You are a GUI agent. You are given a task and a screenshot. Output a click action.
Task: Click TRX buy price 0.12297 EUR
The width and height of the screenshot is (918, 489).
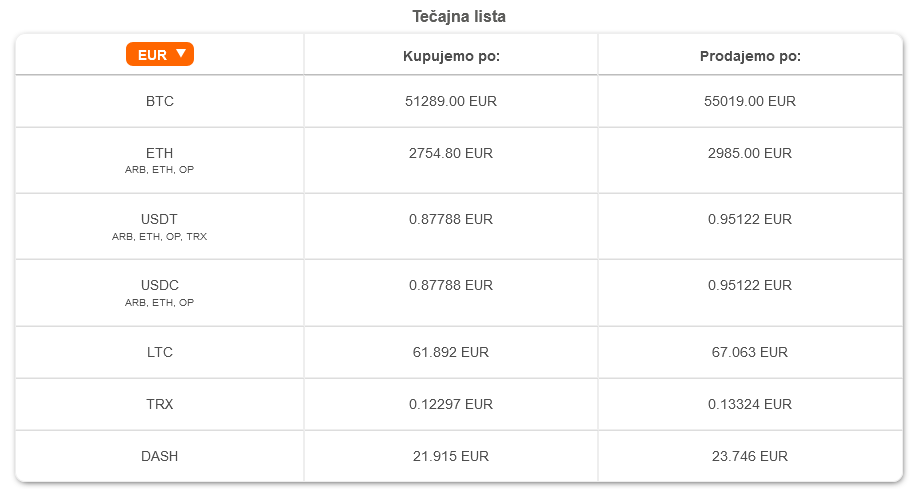coord(451,404)
